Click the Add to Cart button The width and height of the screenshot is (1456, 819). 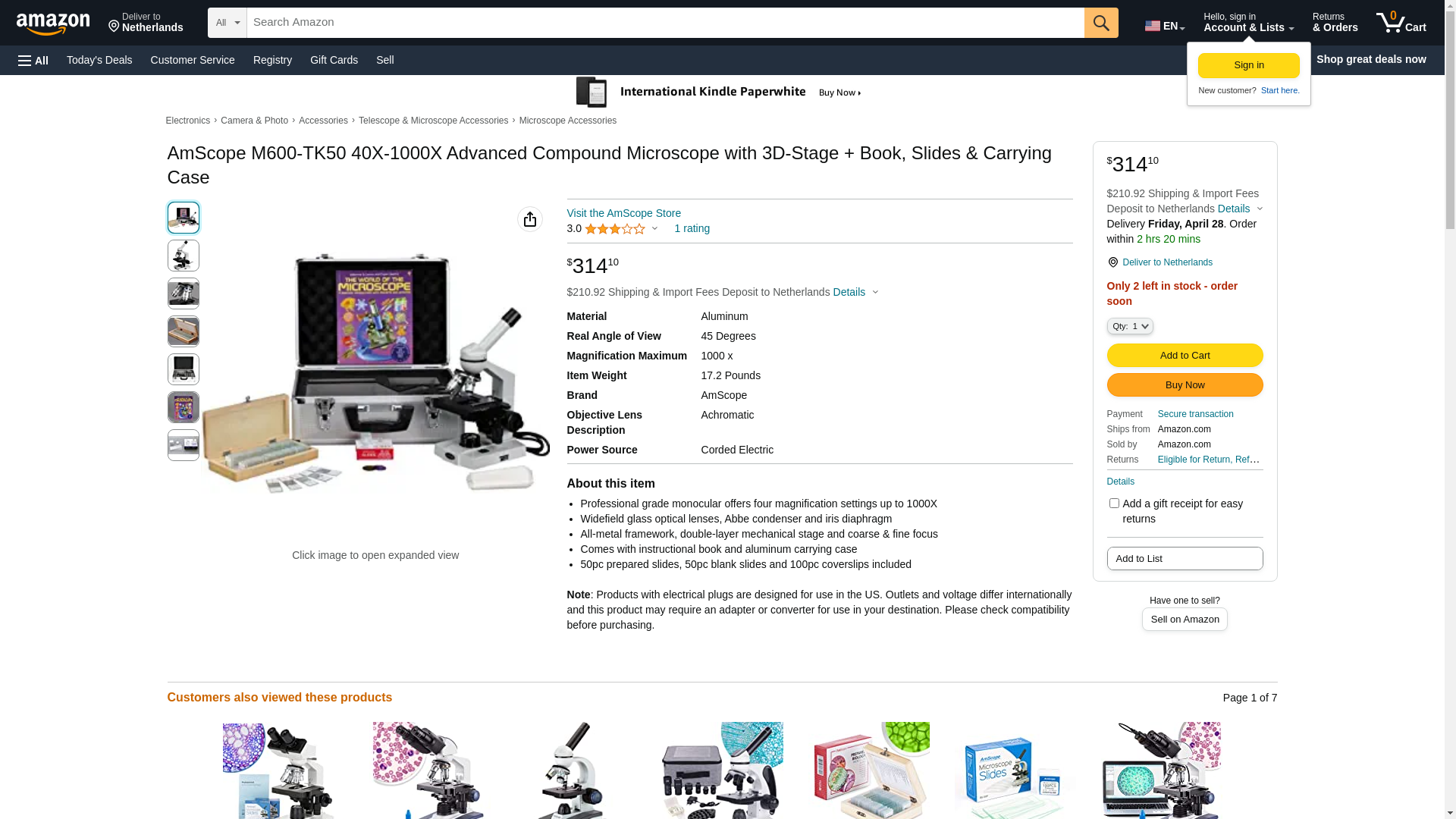pyautogui.click(x=1185, y=356)
